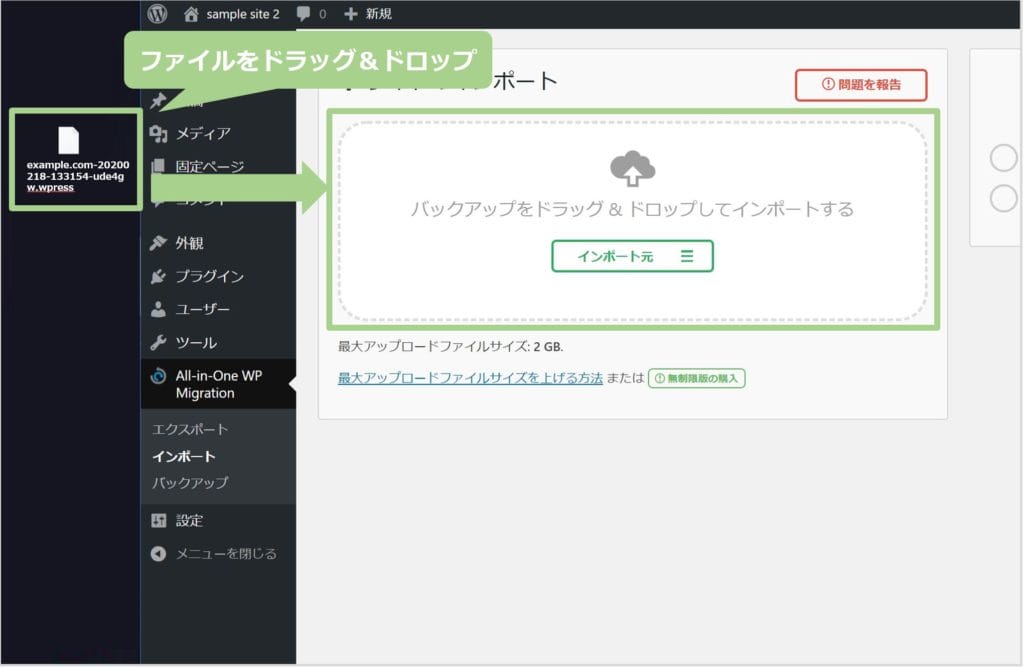Open the comments bubble icon
This screenshot has height=668, width=1024.
point(304,14)
